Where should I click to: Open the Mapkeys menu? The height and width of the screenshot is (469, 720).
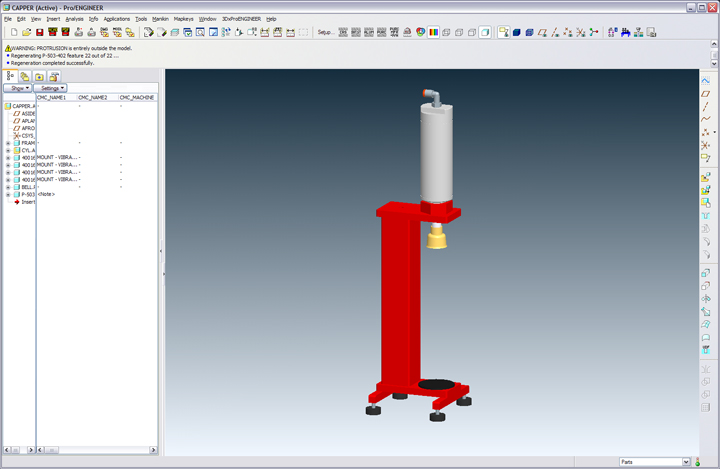click(184, 19)
